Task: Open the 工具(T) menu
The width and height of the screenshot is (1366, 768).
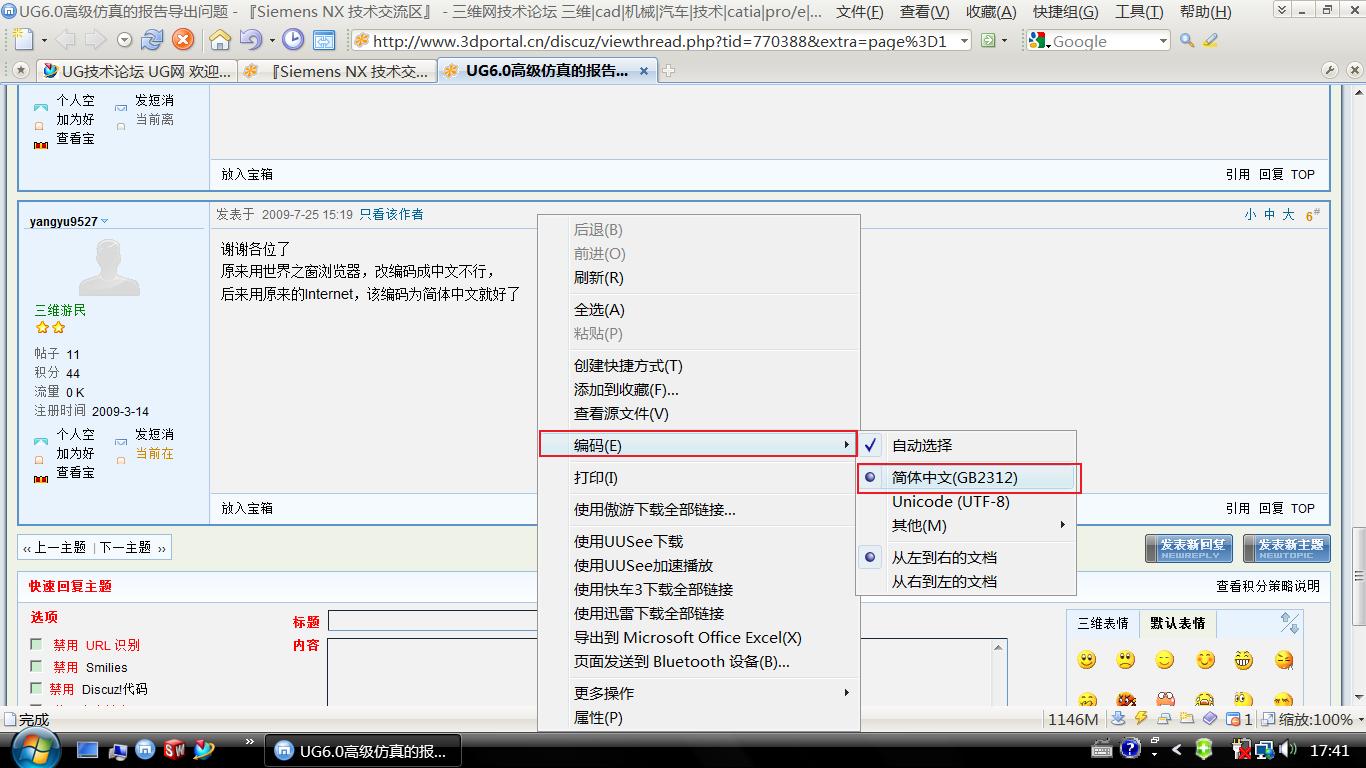Action: pos(1139,12)
